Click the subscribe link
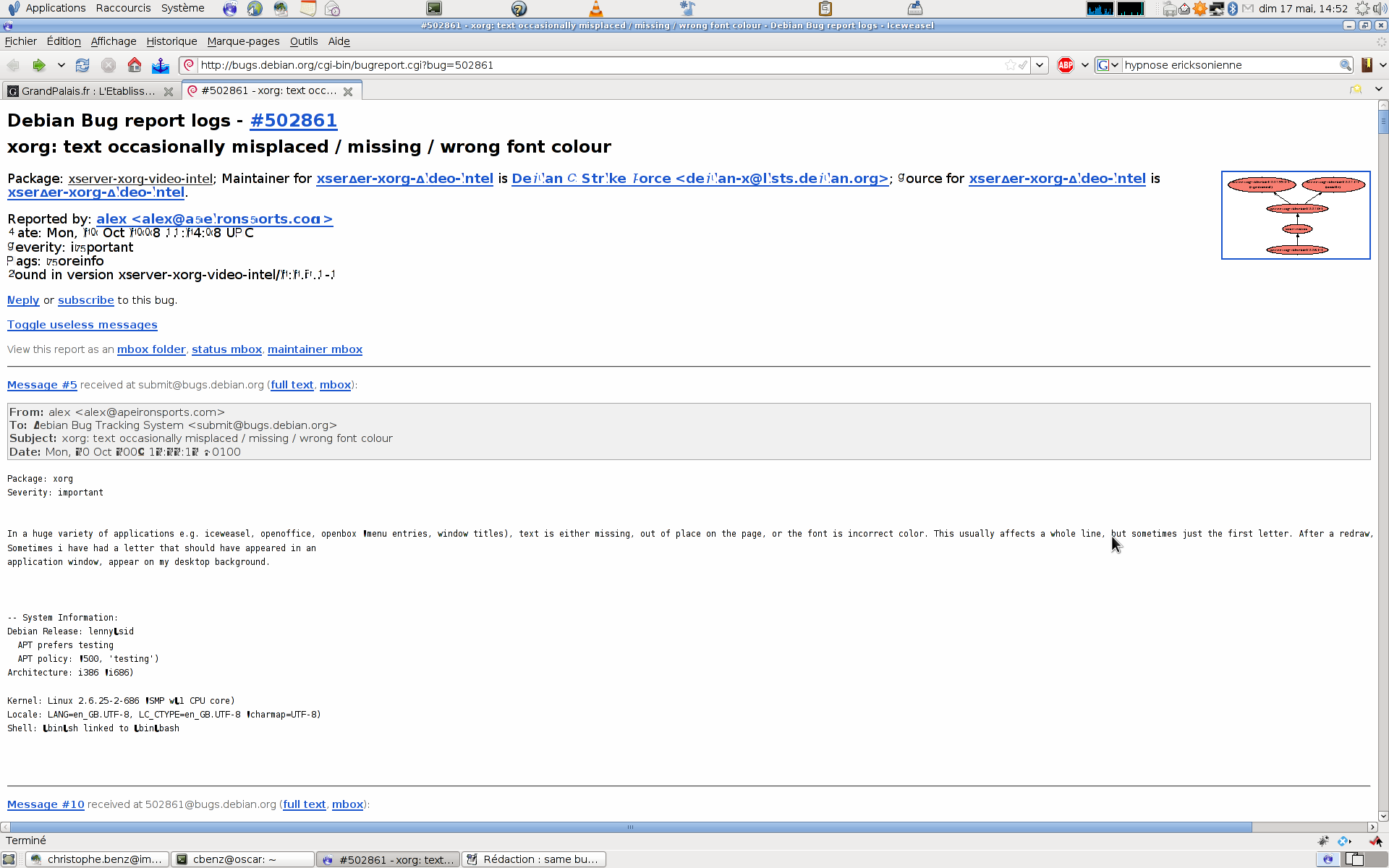 coord(86,300)
